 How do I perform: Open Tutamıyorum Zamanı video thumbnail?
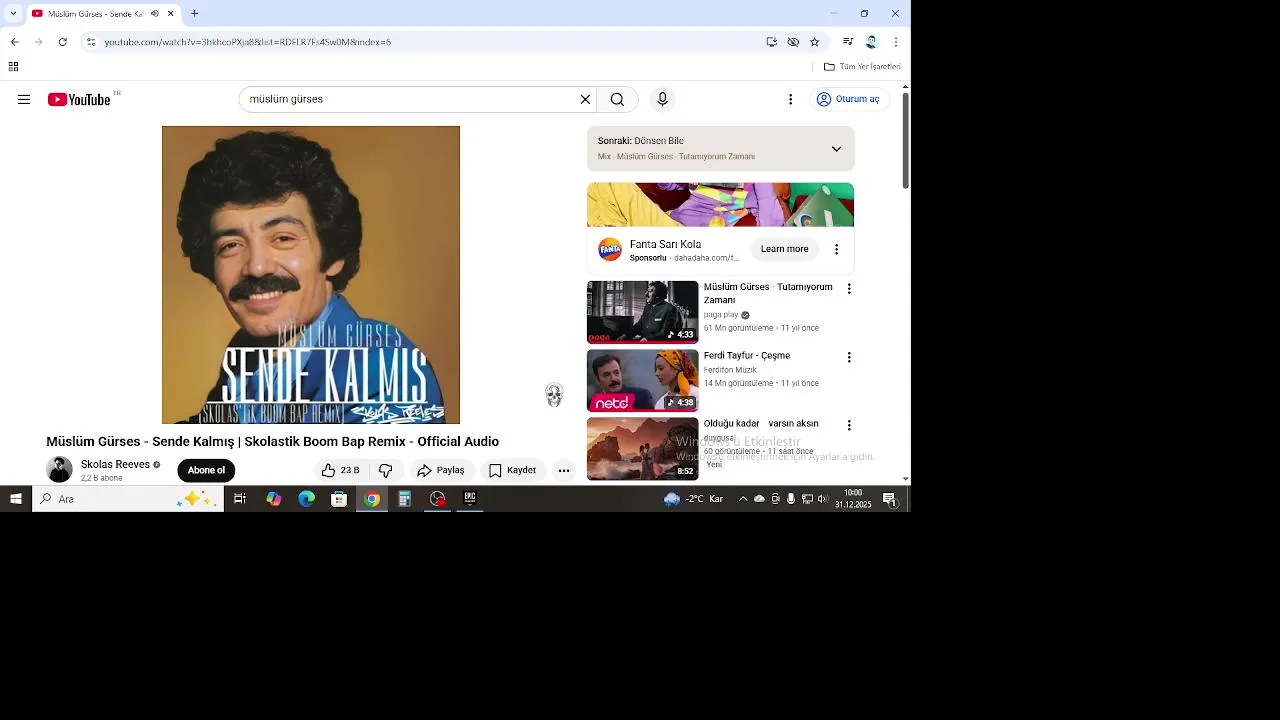pyautogui.click(x=642, y=312)
